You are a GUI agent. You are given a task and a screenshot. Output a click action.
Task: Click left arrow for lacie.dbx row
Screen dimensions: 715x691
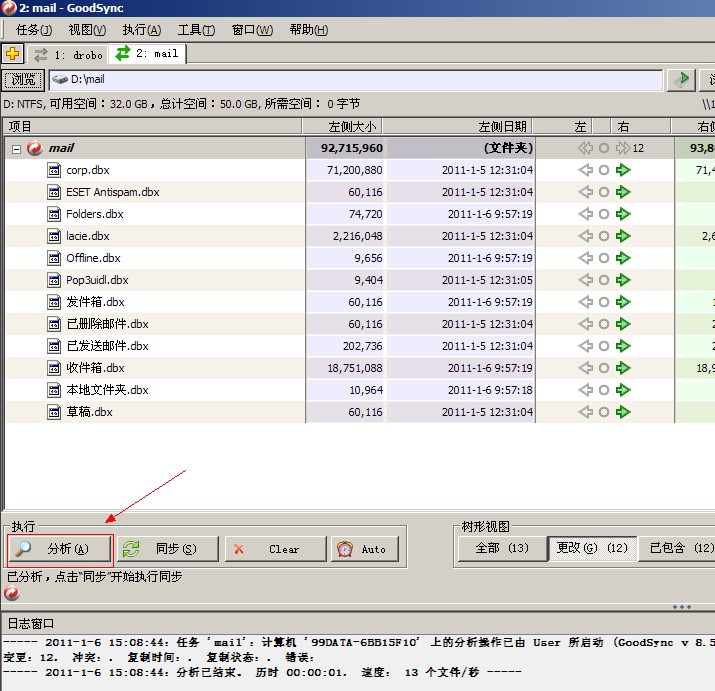(585, 236)
